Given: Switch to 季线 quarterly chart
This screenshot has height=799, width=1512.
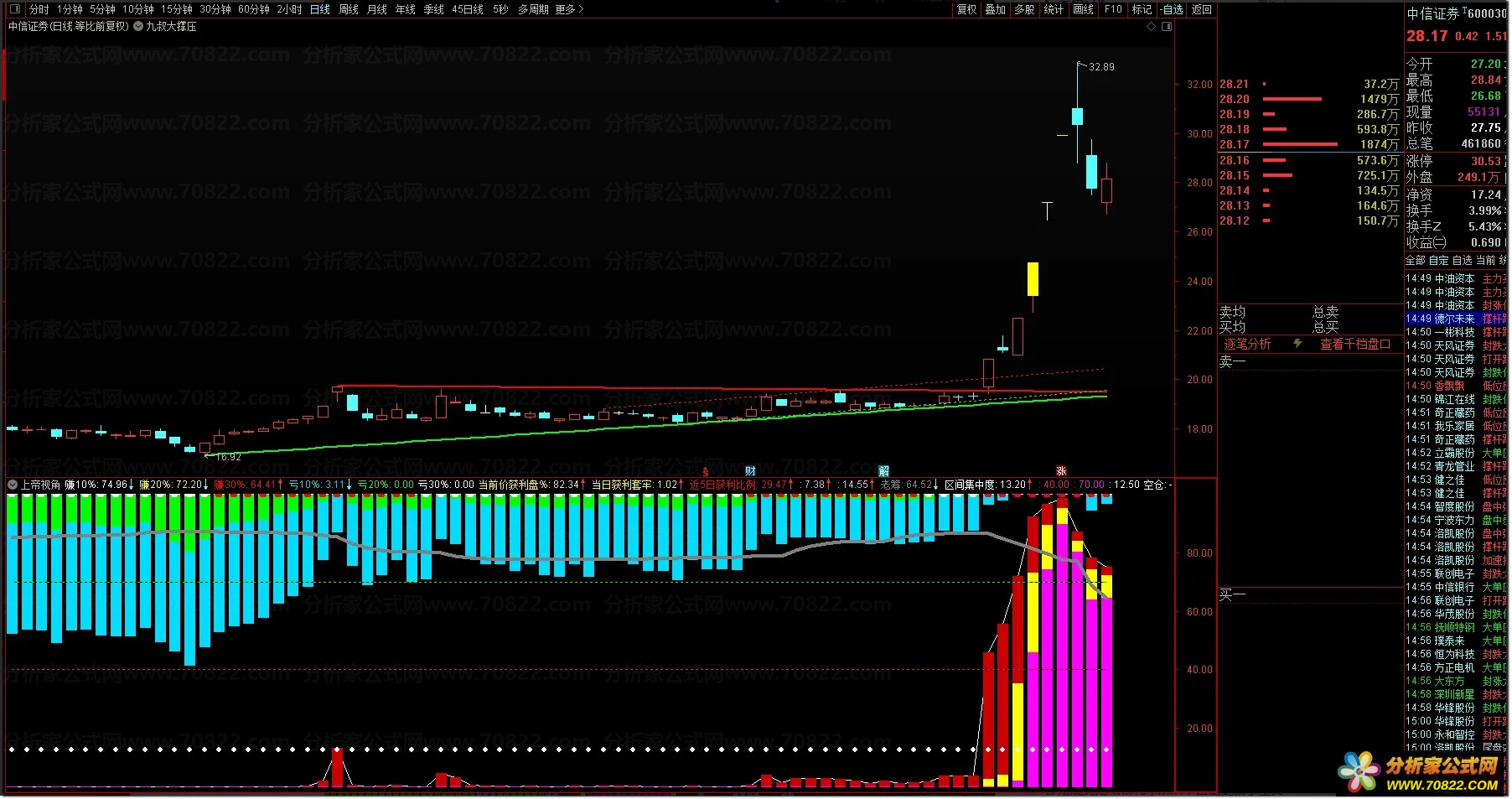Looking at the screenshot, I should (x=434, y=9).
